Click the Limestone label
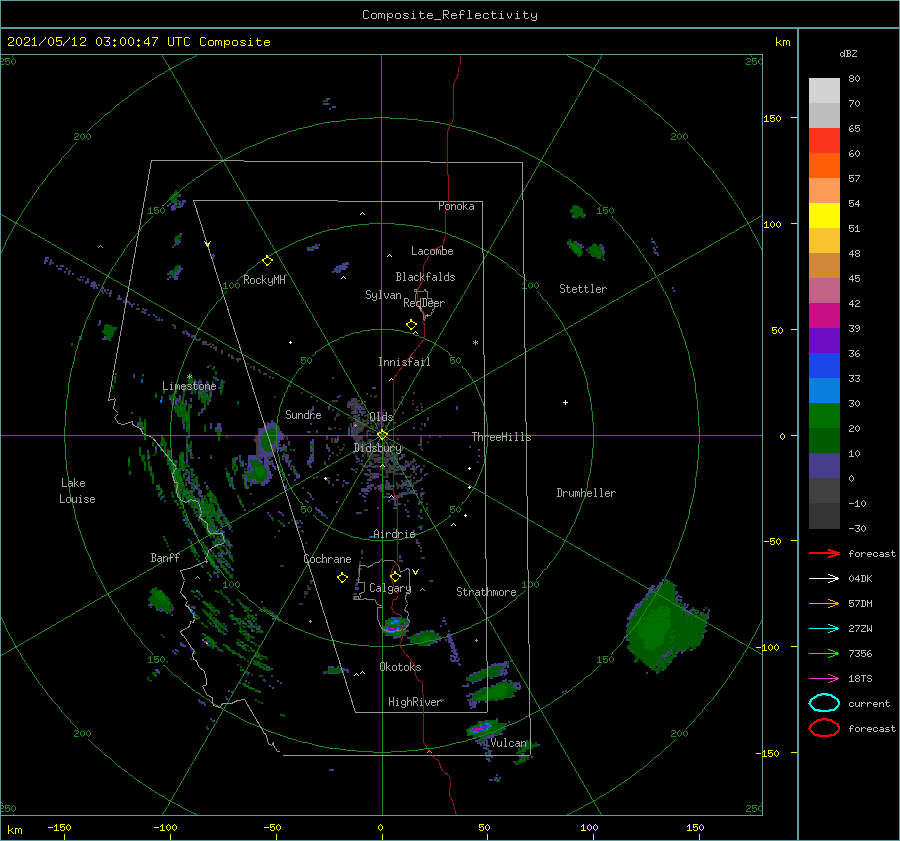This screenshot has width=900, height=841. pos(189,386)
